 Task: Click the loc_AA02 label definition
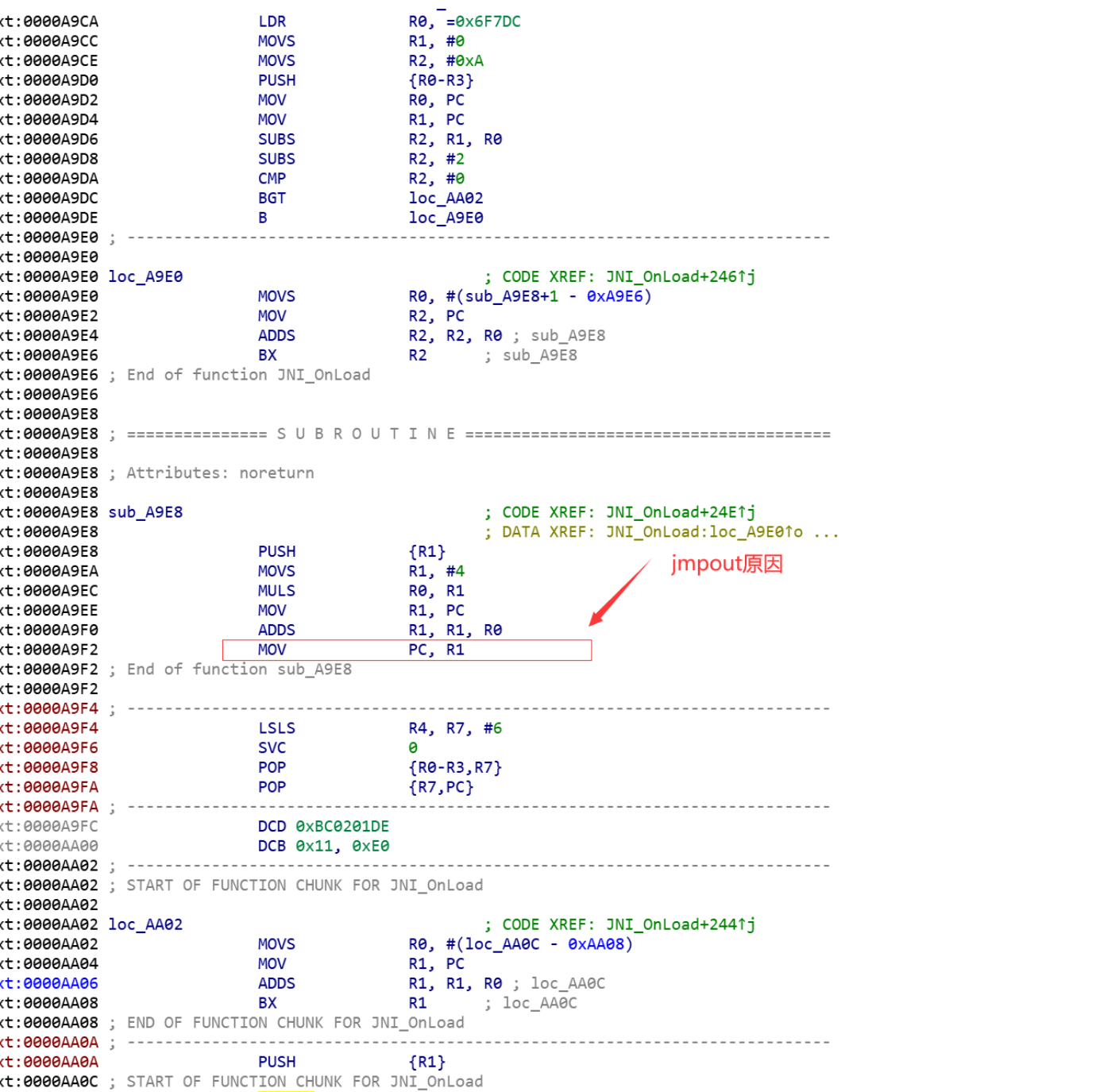145,924
